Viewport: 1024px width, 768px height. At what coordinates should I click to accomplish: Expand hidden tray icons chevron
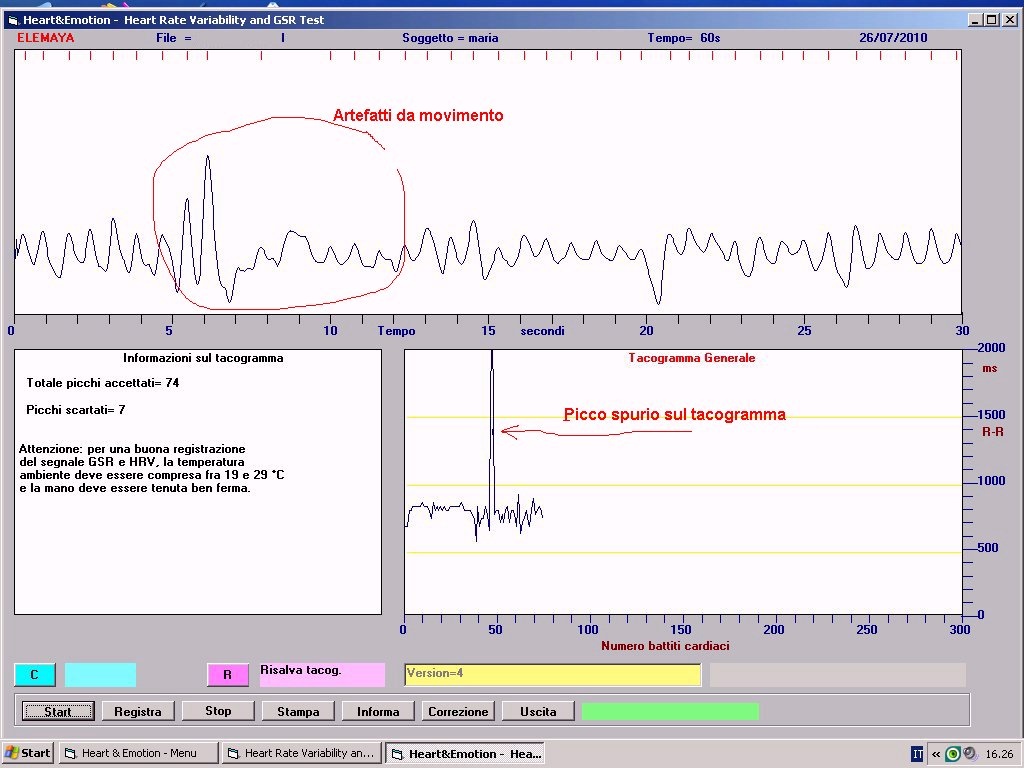(x=936, y=754)
